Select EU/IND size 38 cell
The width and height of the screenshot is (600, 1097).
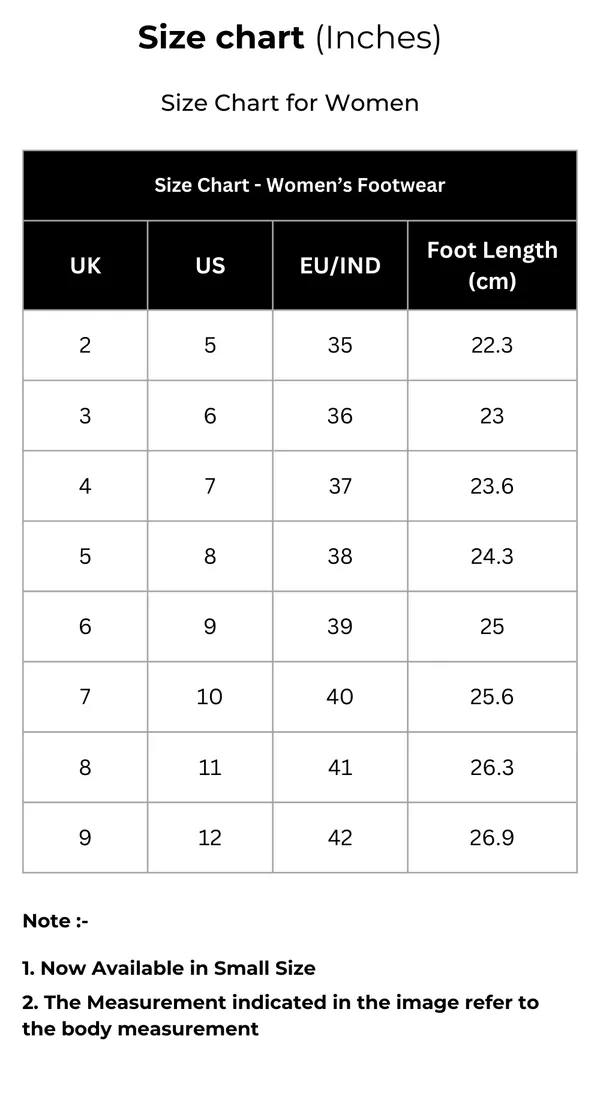[340, 556]
